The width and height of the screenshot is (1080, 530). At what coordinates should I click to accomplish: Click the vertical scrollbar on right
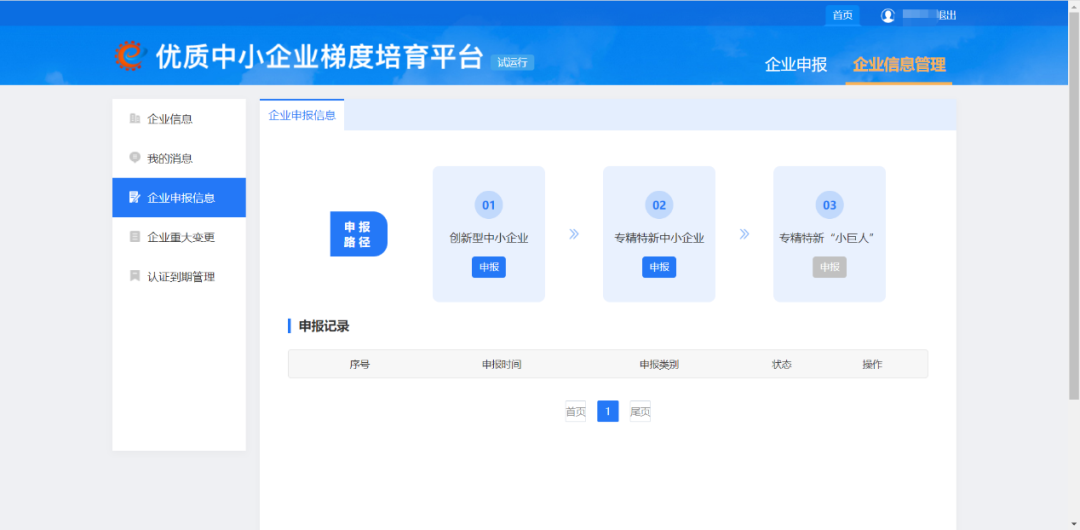click(1074, 200)
